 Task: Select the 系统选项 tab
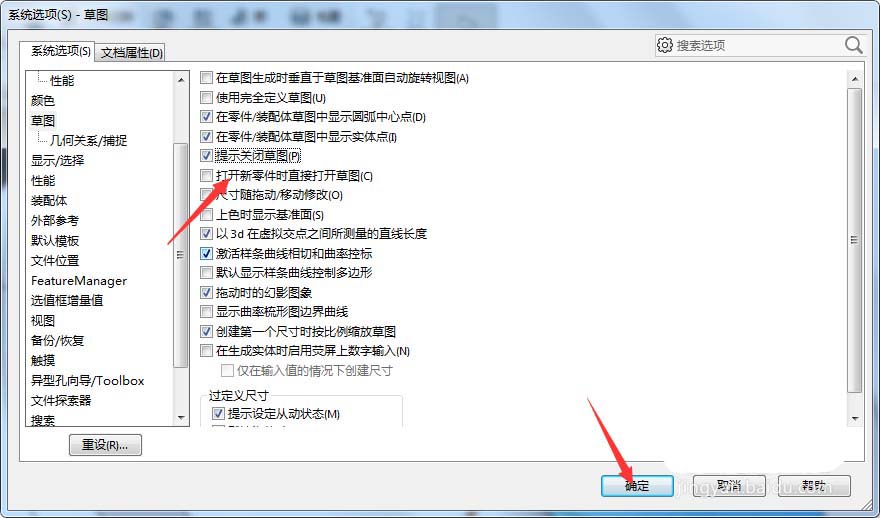point(60,51)
